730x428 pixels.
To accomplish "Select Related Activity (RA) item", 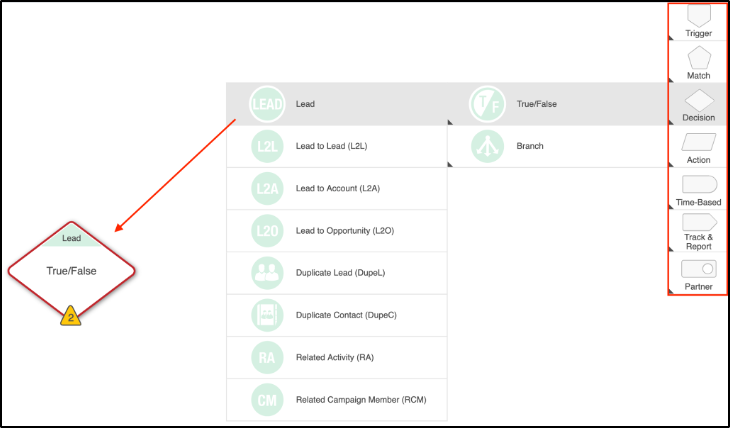I will pyautogui.click(x=336, y=358).
